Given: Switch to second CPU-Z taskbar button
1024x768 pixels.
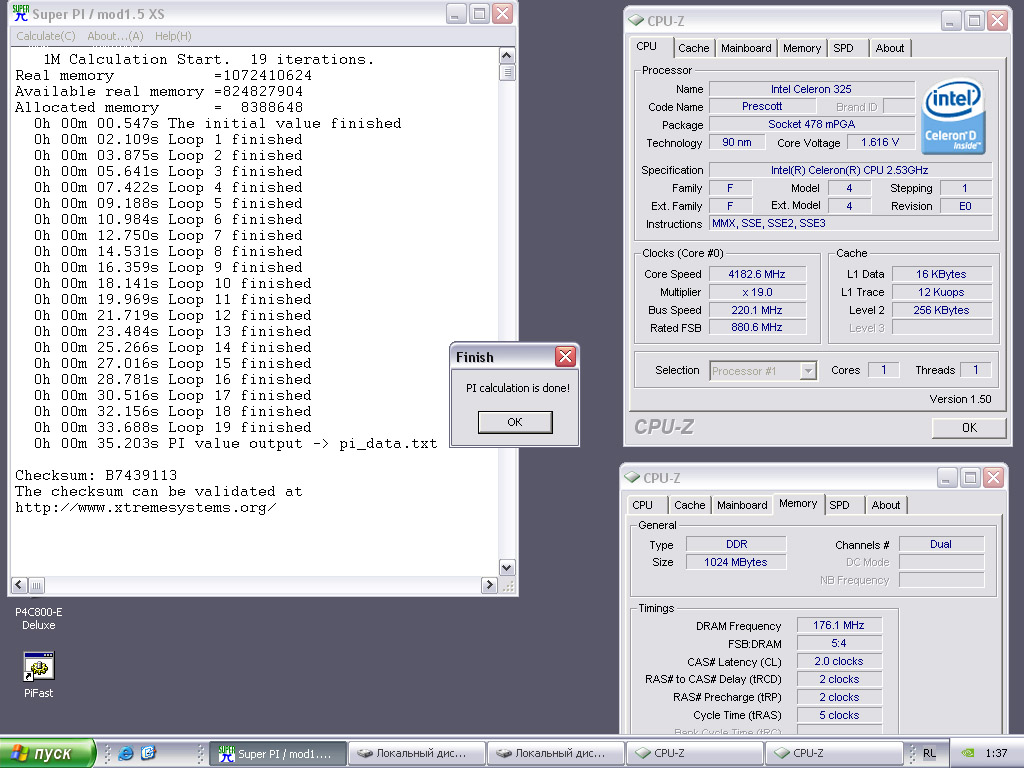Looking at the screenshot, I should pyautogui.click(x=834, y=754).
